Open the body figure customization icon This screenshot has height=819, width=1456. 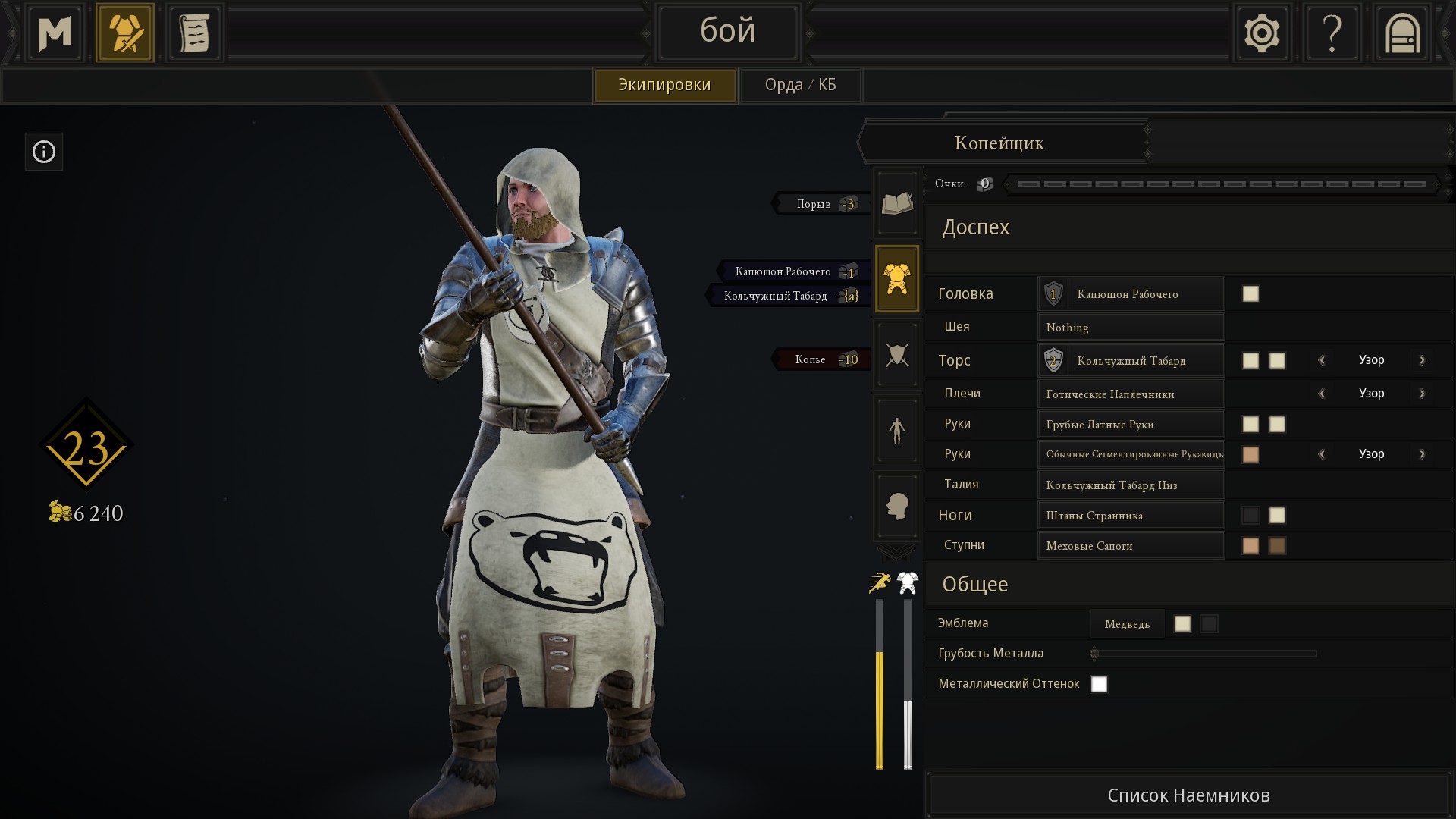pyautogui.click(x=897, y=431)
